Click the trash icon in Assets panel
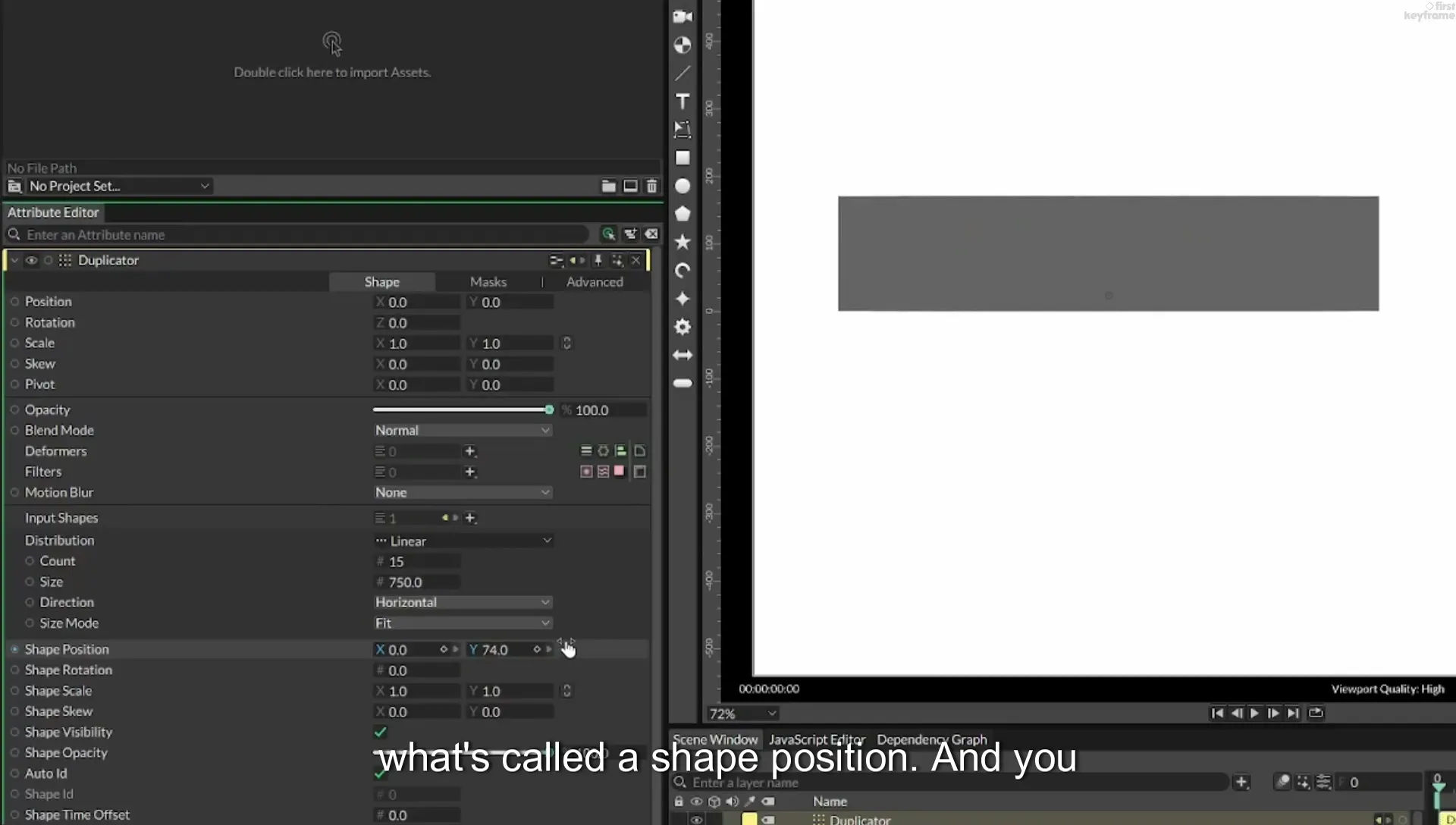1456x825 pixels. [x=651, y=186]
